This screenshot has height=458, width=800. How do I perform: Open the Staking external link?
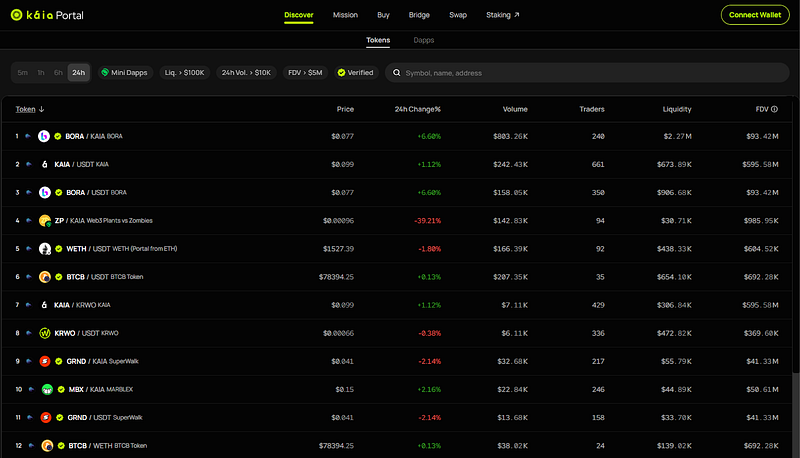503,15
